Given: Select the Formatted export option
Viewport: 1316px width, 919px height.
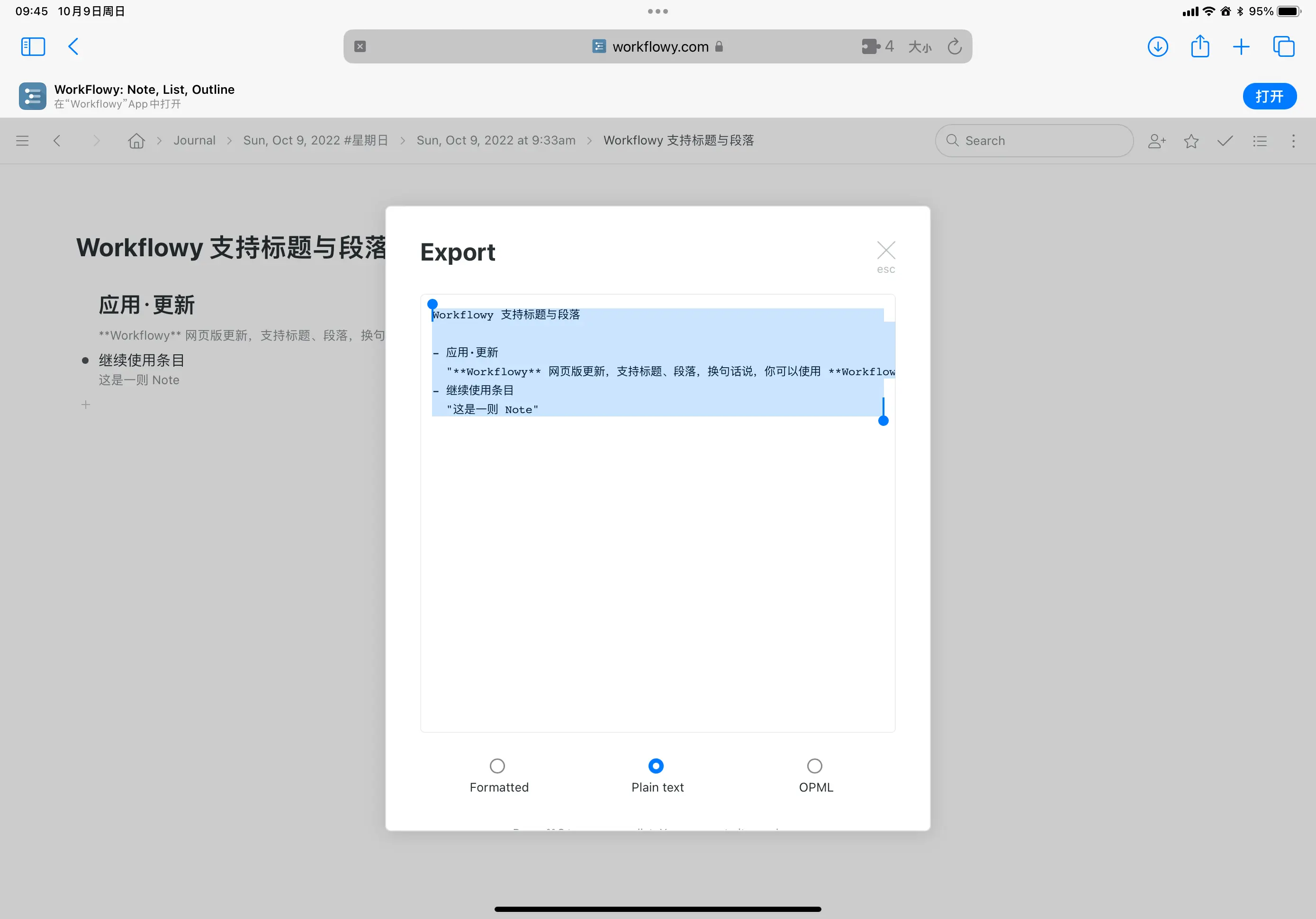Looking at the screenshot, I should [x=497, y=766].
